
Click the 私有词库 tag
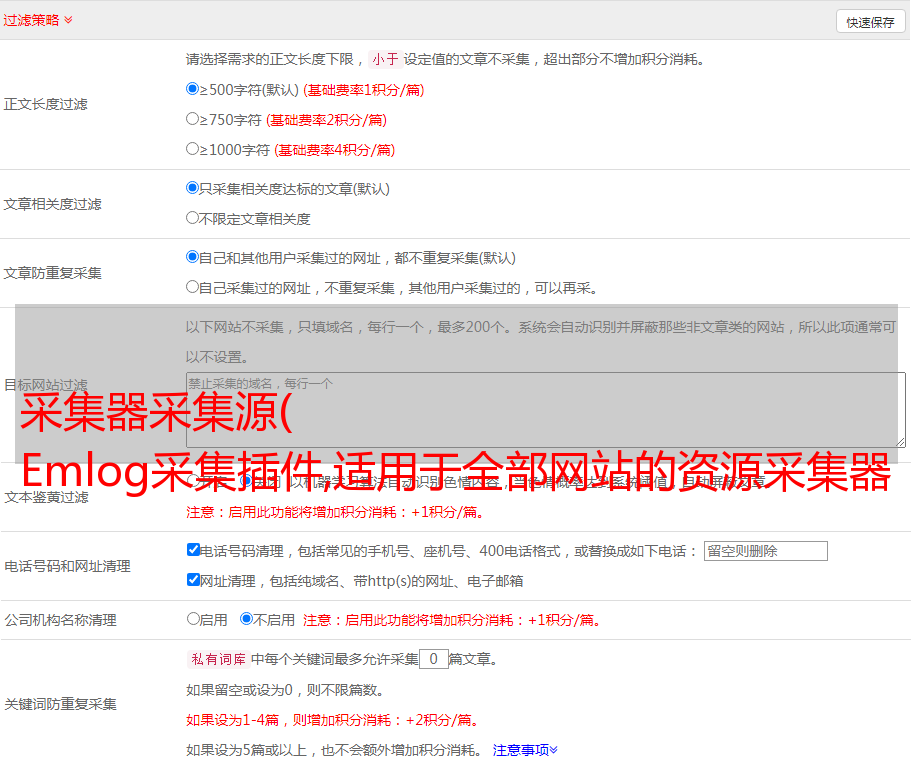(x=219, y=659)
